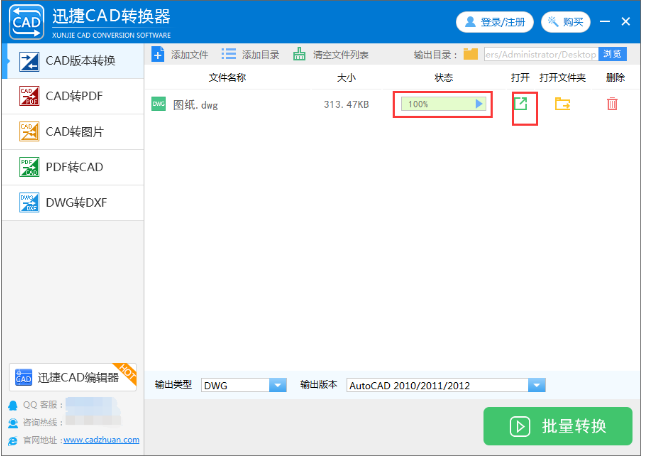Click the 迅捷CAD编辑器 blue app icon

point(24,378)
